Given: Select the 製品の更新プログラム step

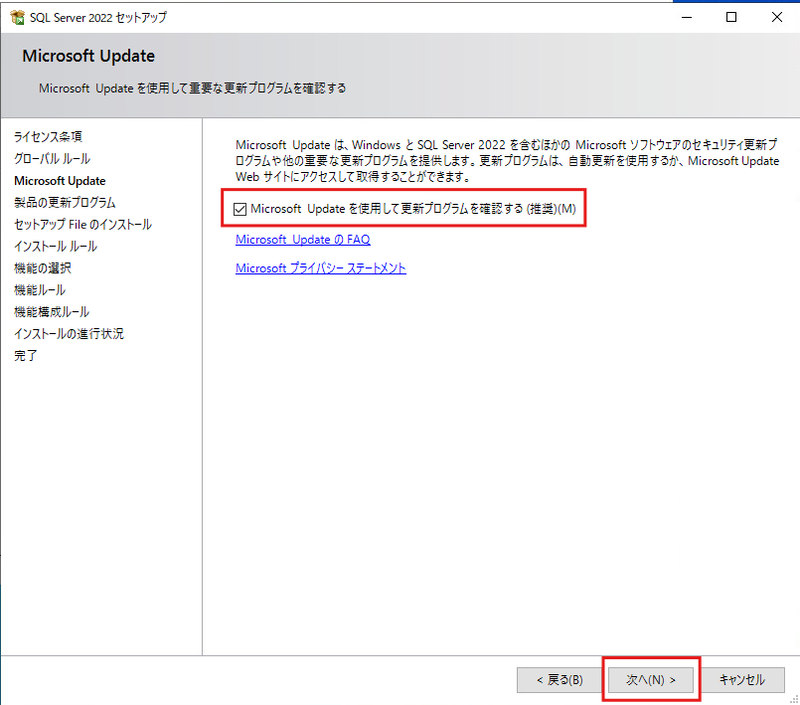Looking at the screenshot, I should pyautogui.click(x=65, y=203).
